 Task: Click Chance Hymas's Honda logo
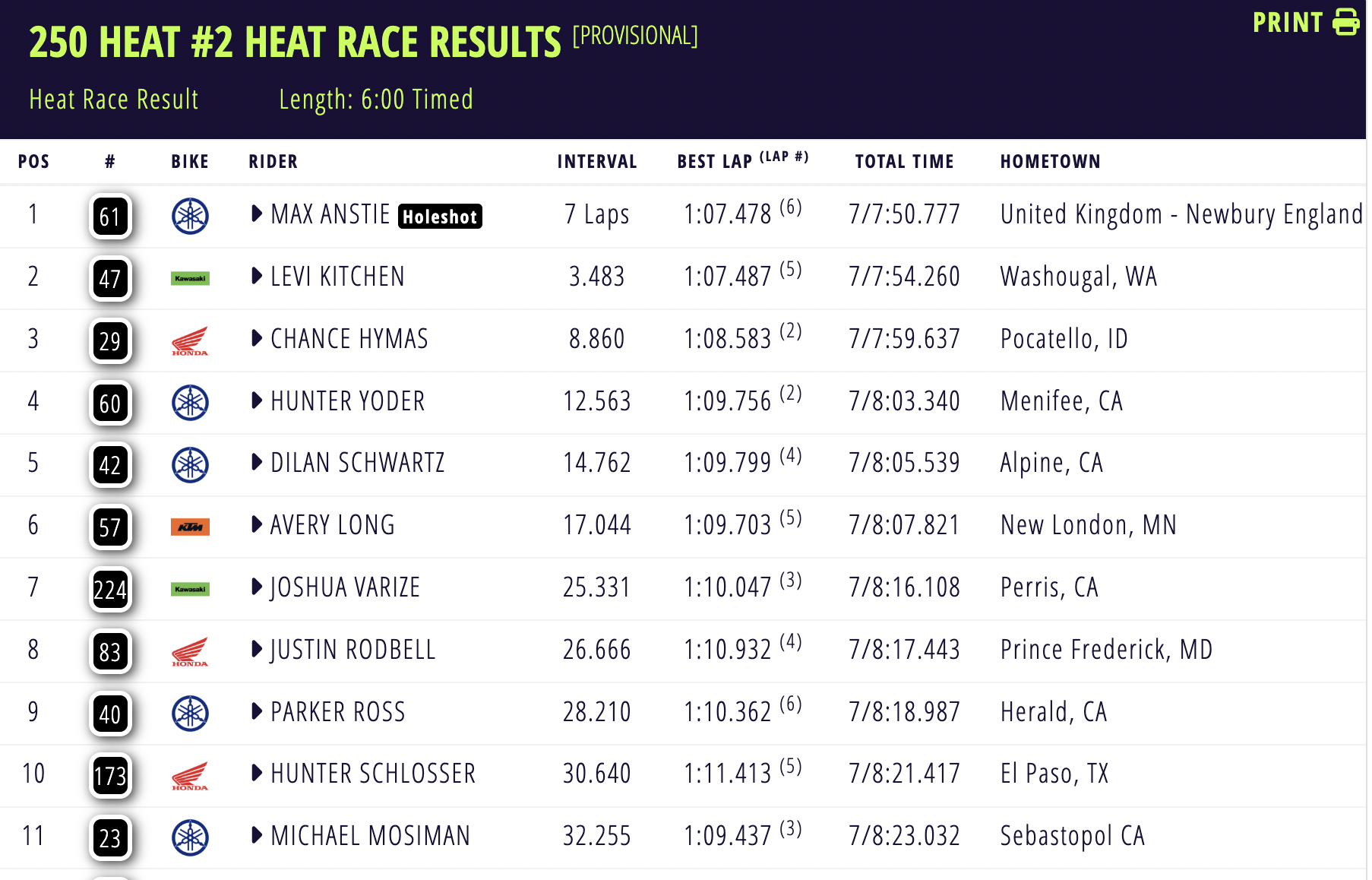190,340
